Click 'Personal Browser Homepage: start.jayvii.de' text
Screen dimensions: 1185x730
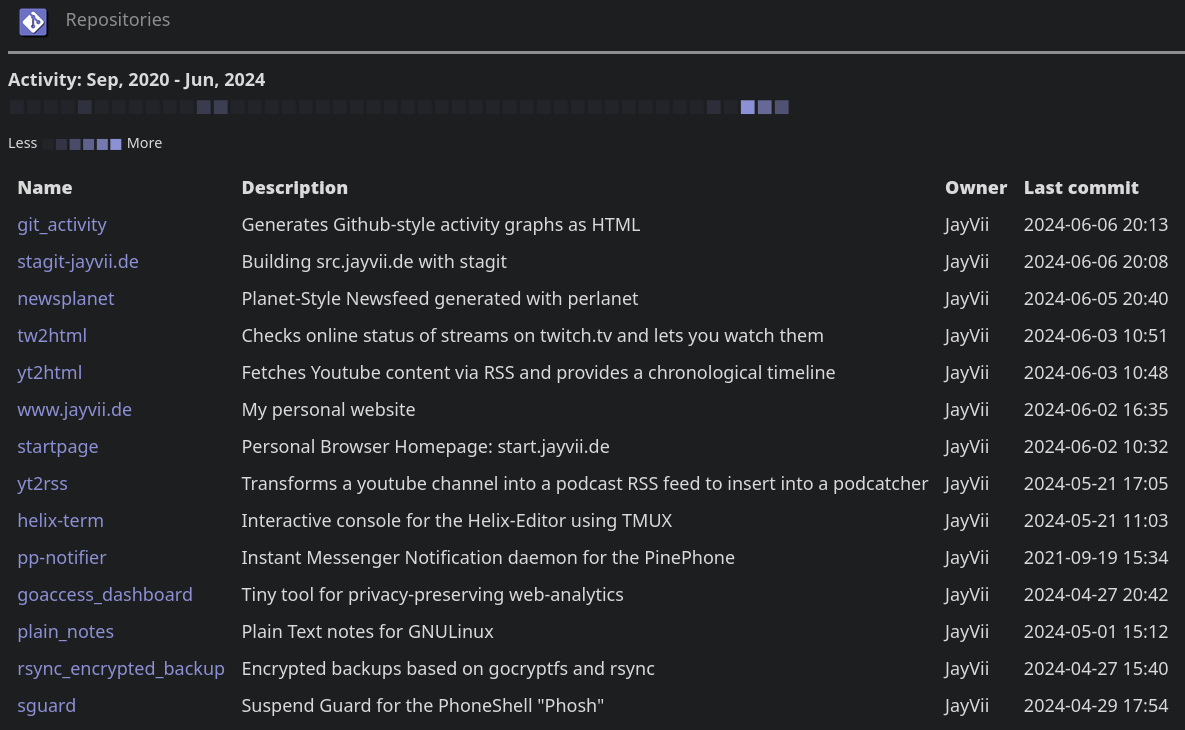(425, 447)
